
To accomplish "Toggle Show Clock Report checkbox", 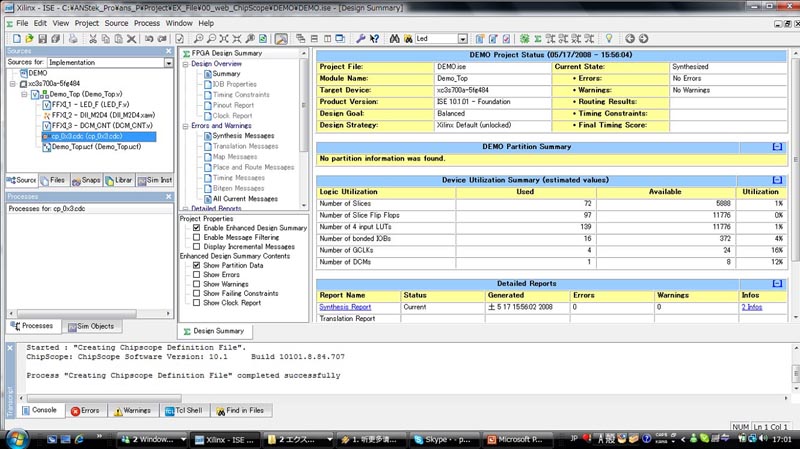I will point(196,303).
